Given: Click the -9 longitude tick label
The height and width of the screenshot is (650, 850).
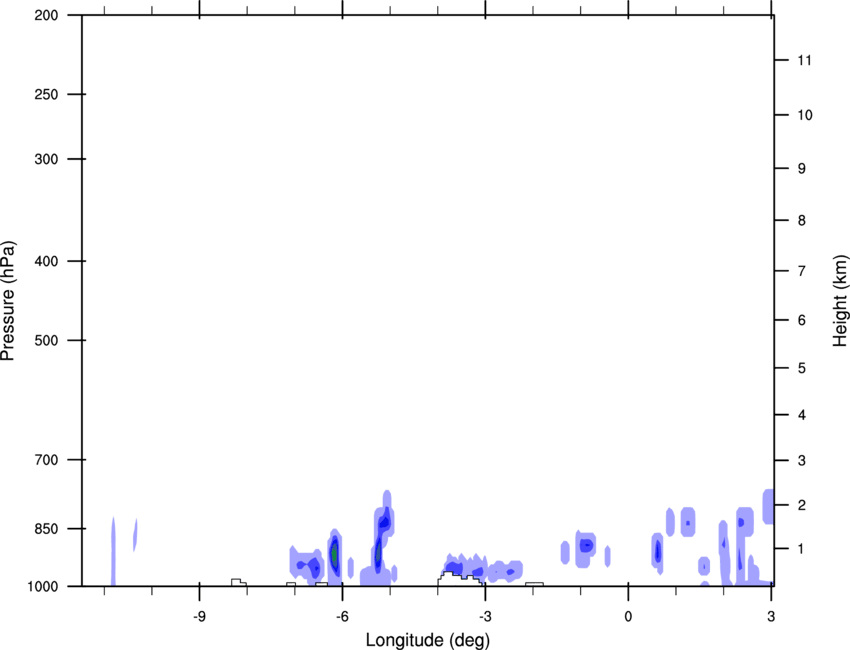Looking at the screenshot, I should pos(199,616).
